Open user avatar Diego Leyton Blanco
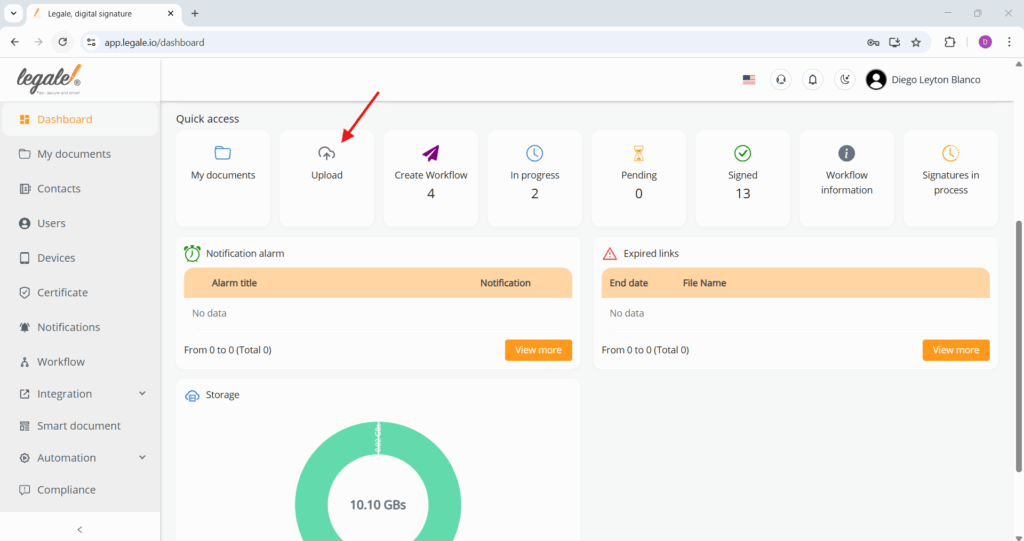The image size is (1024, 541). coord(876,80)
